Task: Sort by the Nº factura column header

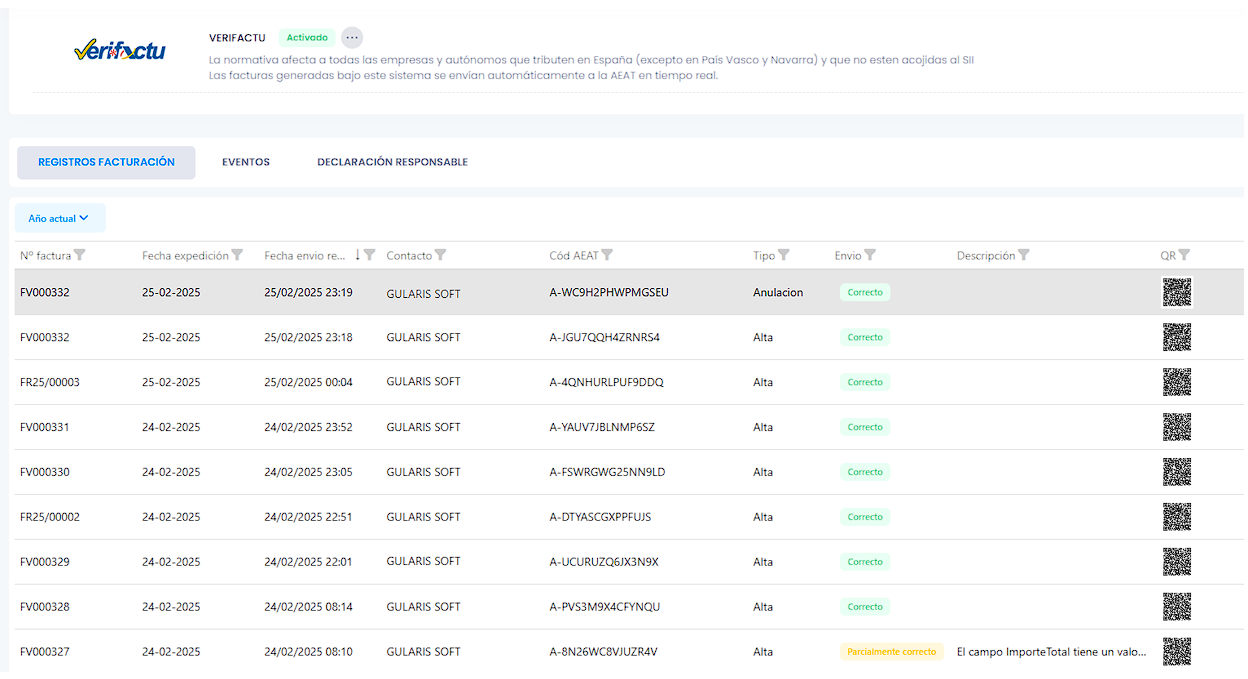Action: tap(46, 256)
